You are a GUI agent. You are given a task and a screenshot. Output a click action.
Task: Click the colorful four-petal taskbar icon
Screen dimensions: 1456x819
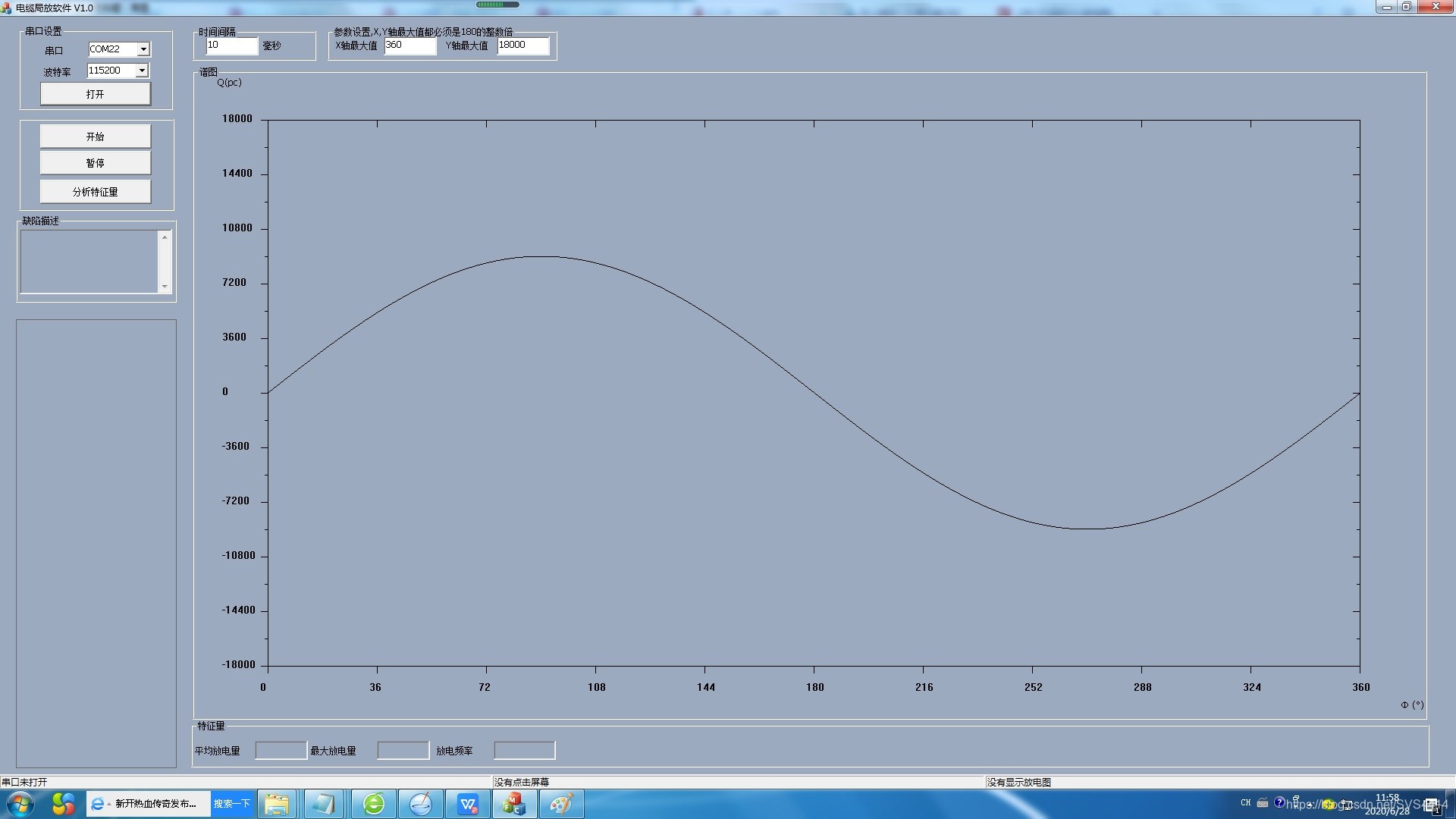click(x=63, y=804)
